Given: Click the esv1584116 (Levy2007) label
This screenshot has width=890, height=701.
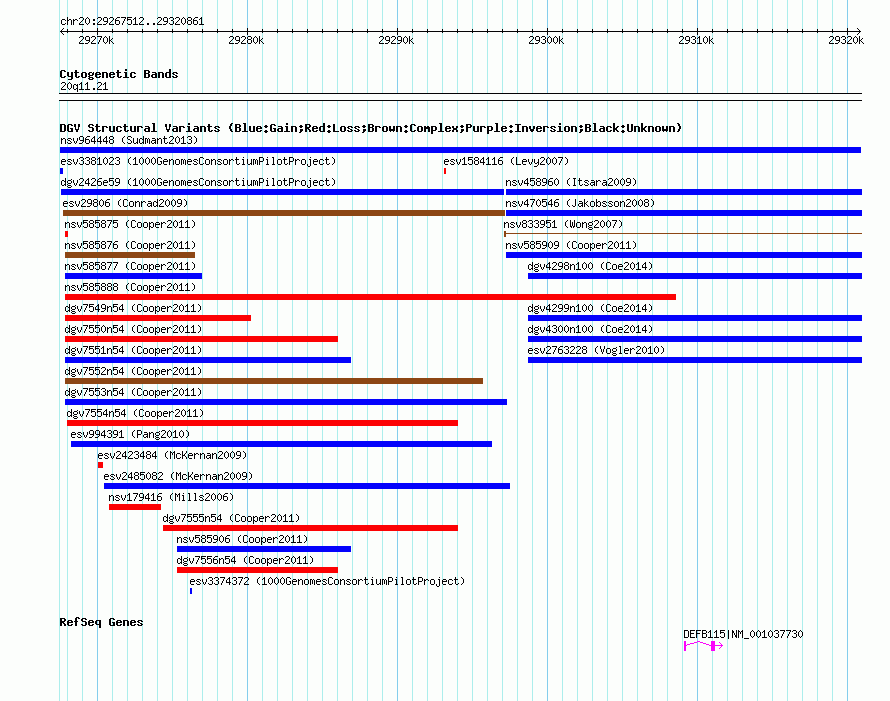Looking at the screenshot, I should [x=506, y=161].
